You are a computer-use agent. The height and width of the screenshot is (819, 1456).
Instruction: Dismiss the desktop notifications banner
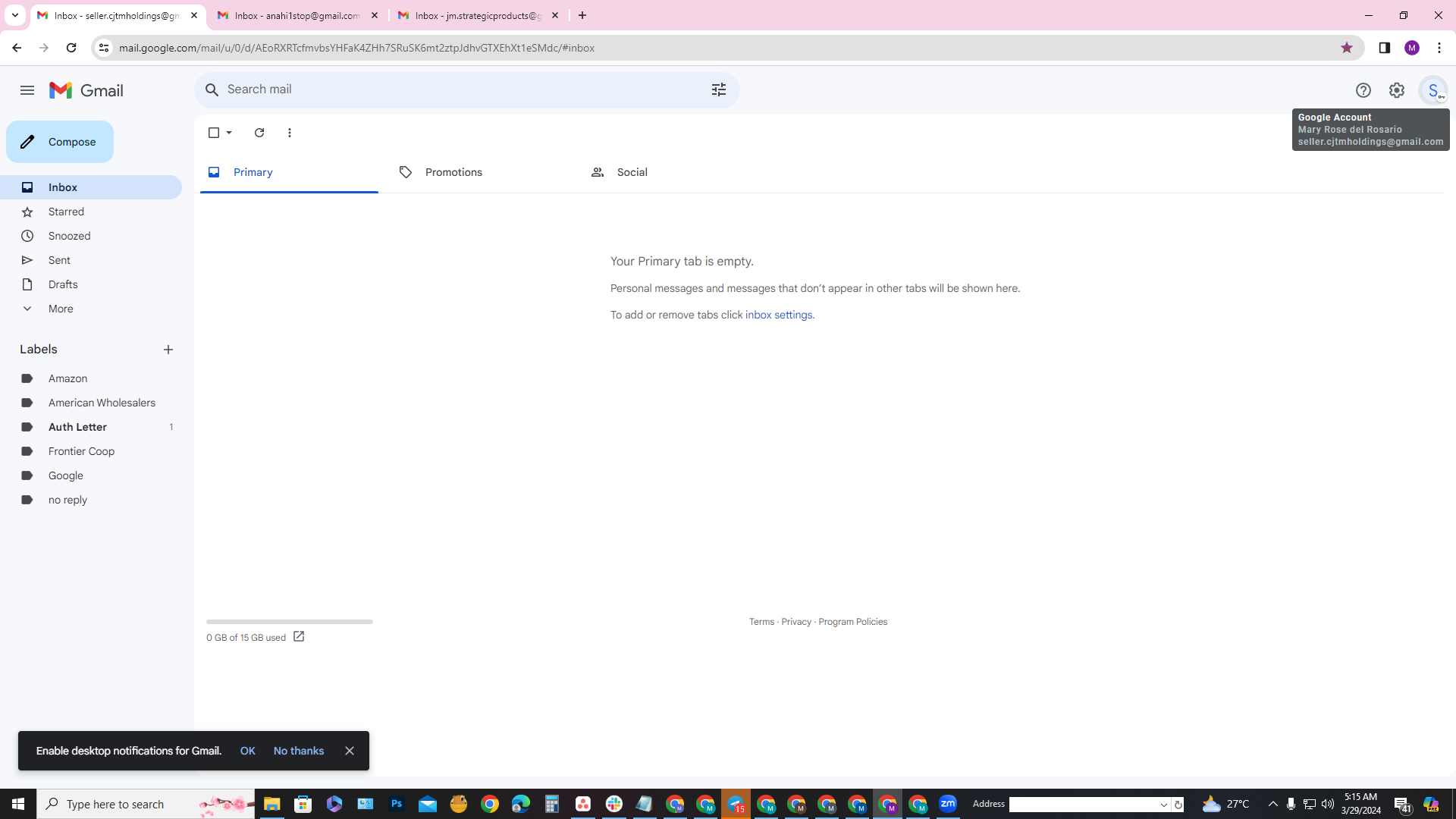(350, 751)
